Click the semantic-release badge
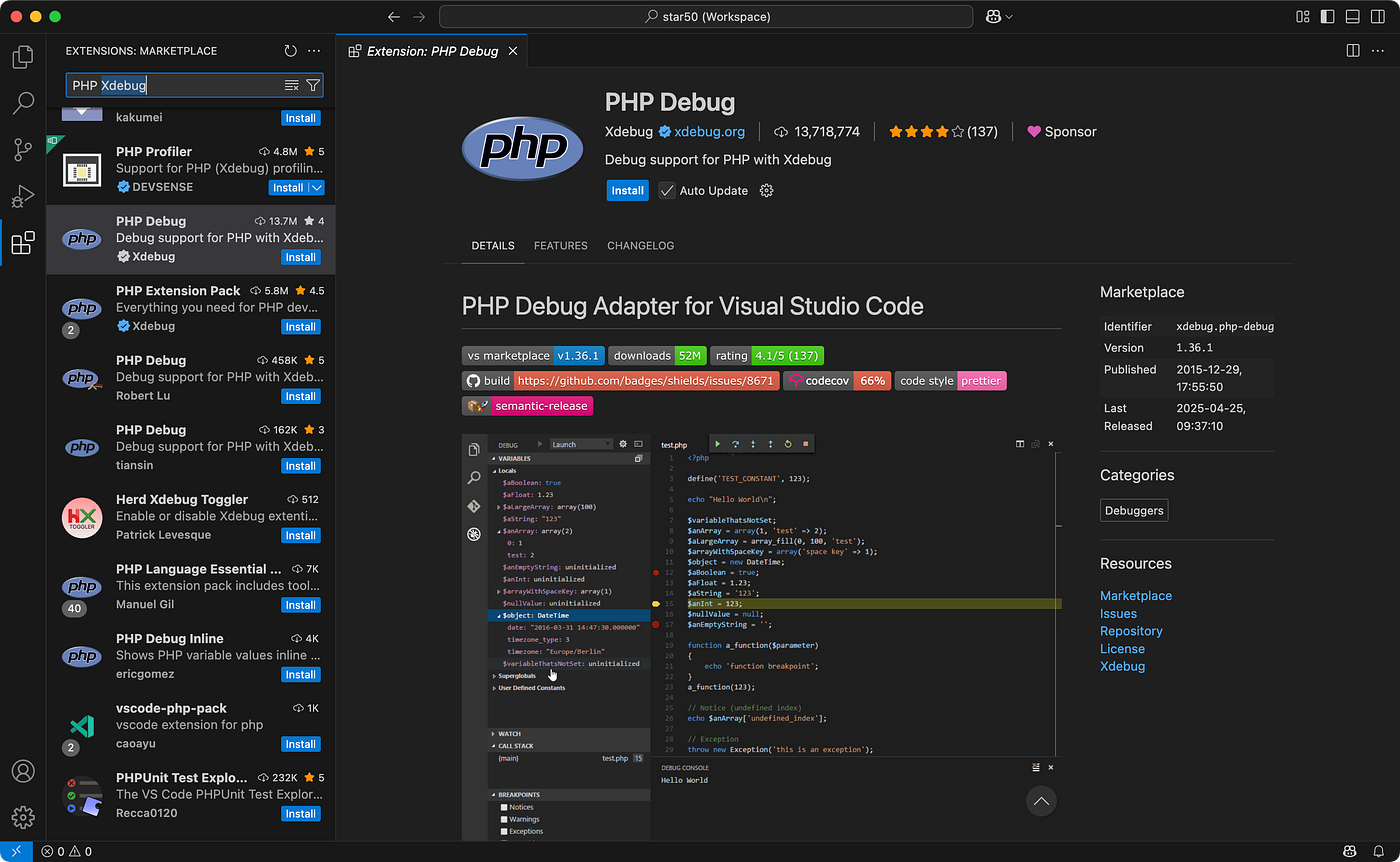 click(x=527, y=406)
